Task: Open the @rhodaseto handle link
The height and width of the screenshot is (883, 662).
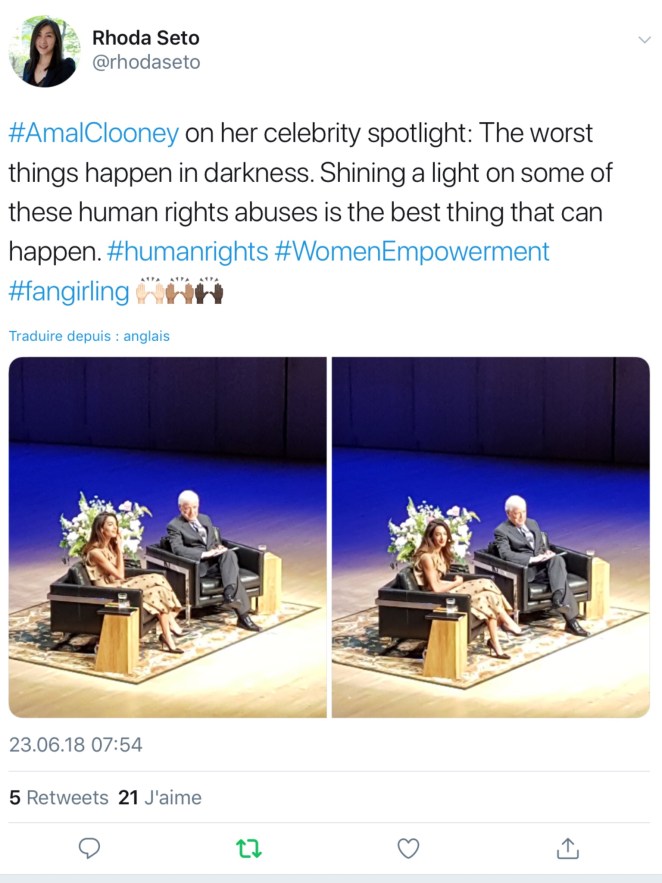Action: [x=146, y=63]
